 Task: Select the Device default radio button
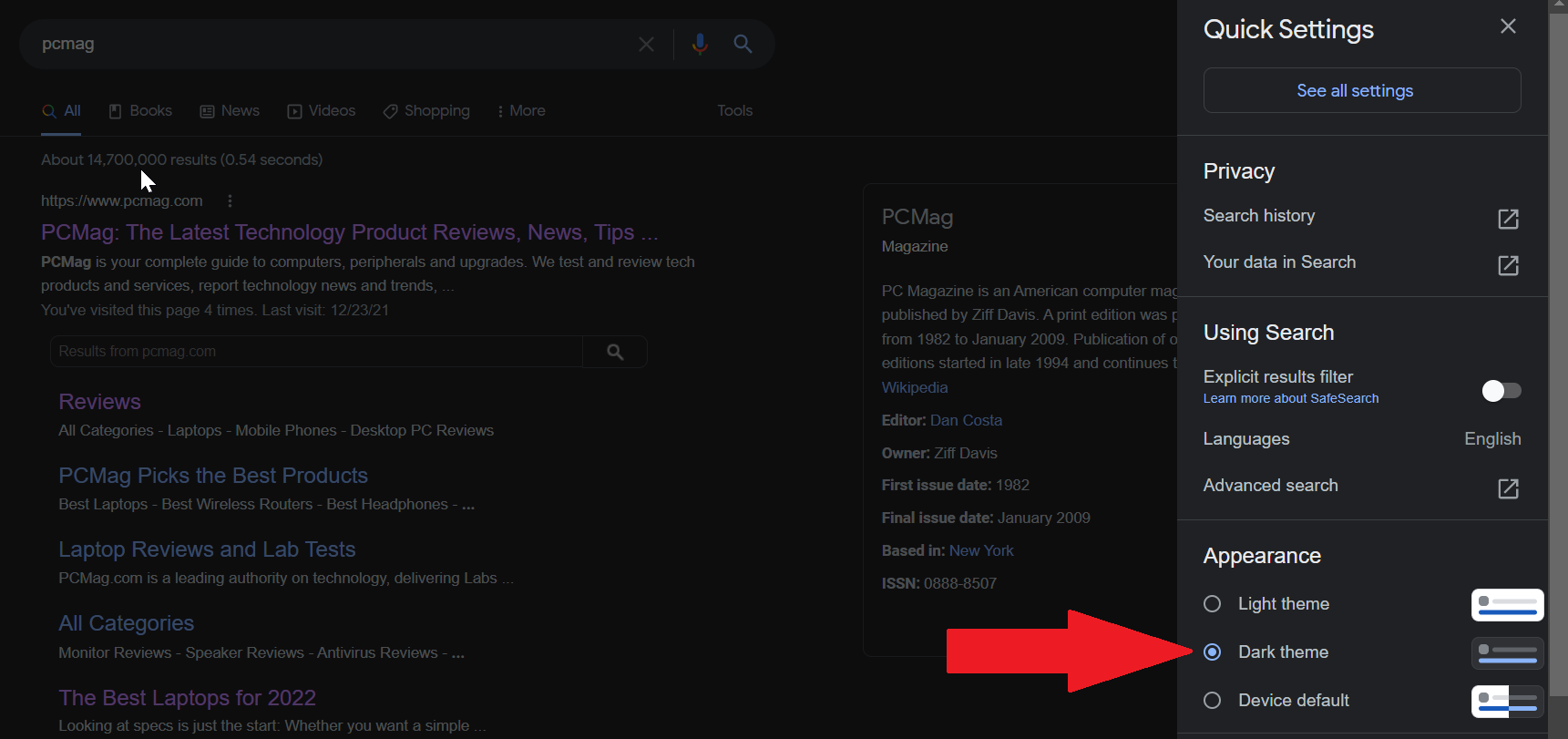(1212, 700)
